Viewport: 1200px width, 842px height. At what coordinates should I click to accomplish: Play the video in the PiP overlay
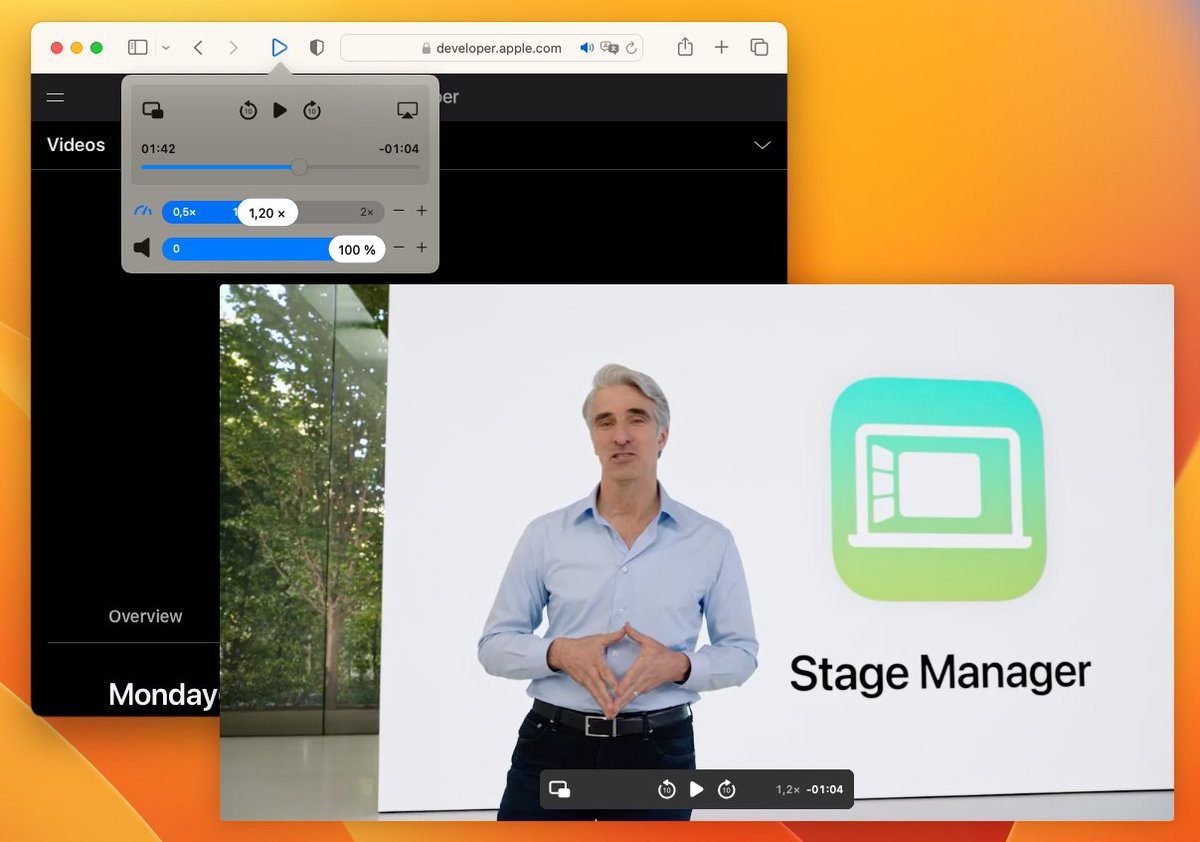(x=697, y=790)
